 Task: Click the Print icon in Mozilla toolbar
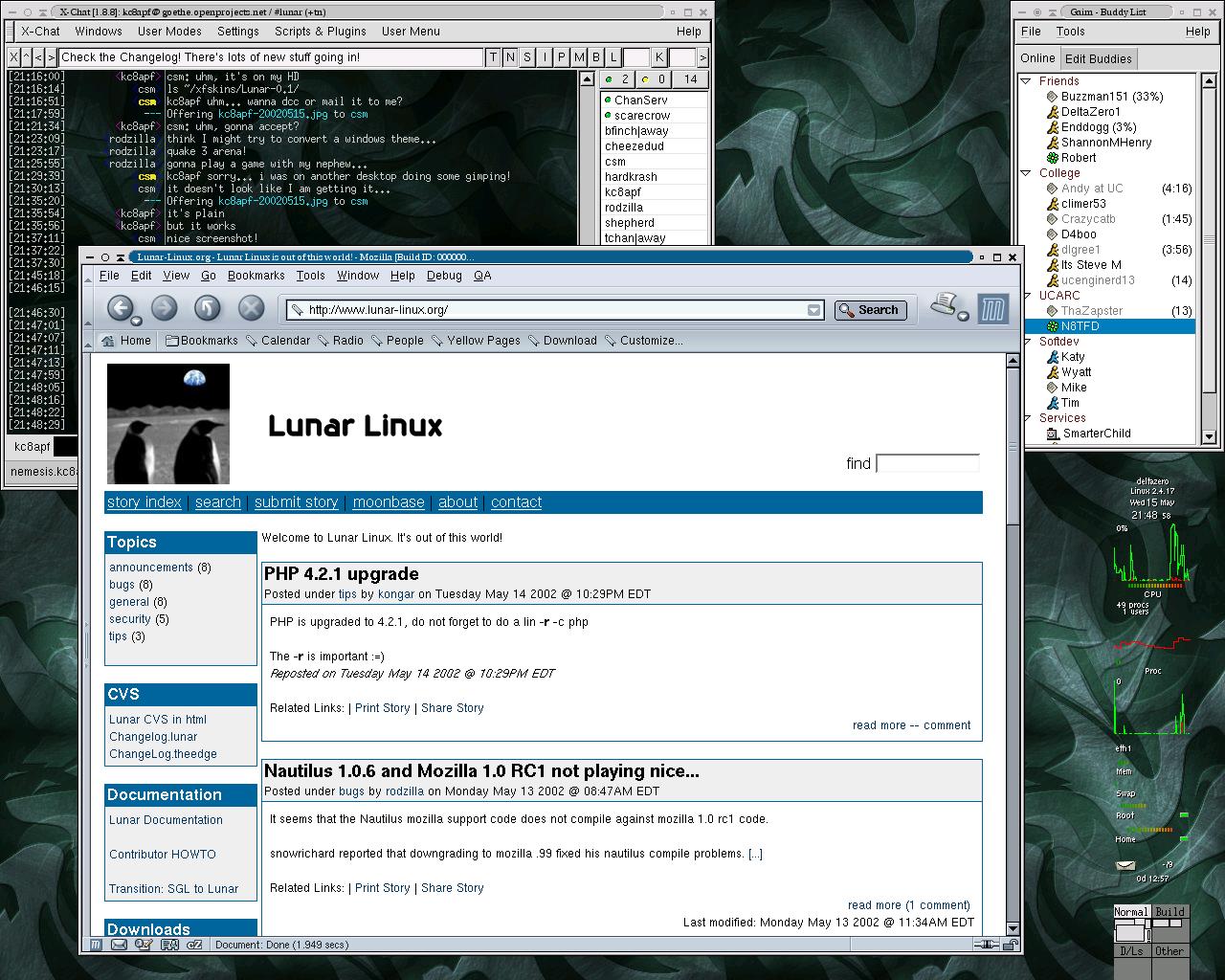tap(945, 306)
